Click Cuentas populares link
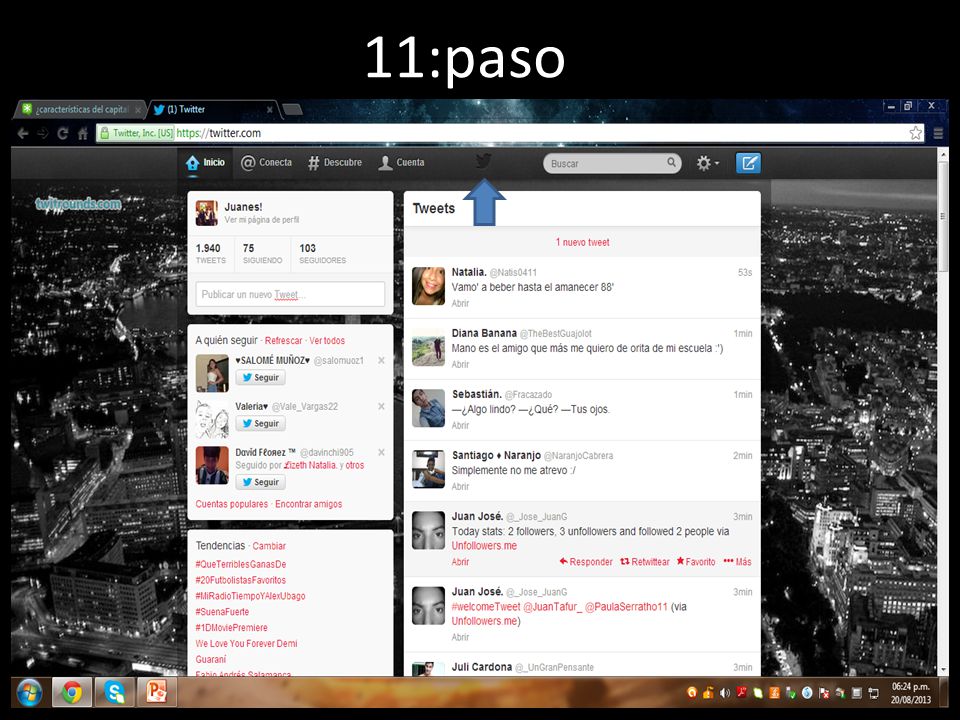The width and height of the screenshot is (960, 720). click(x=231, y=504)
